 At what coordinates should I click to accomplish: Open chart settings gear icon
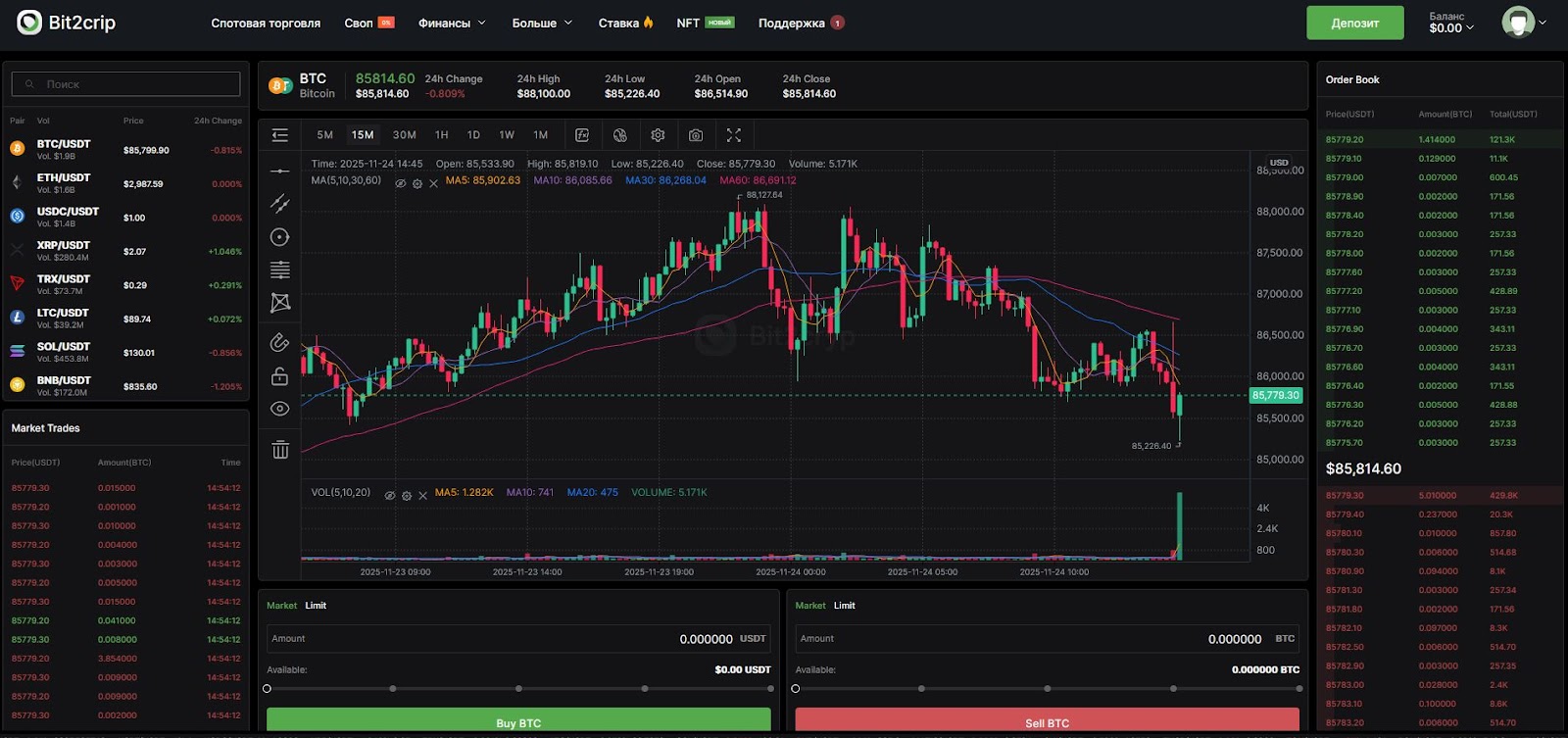[658, 135]
